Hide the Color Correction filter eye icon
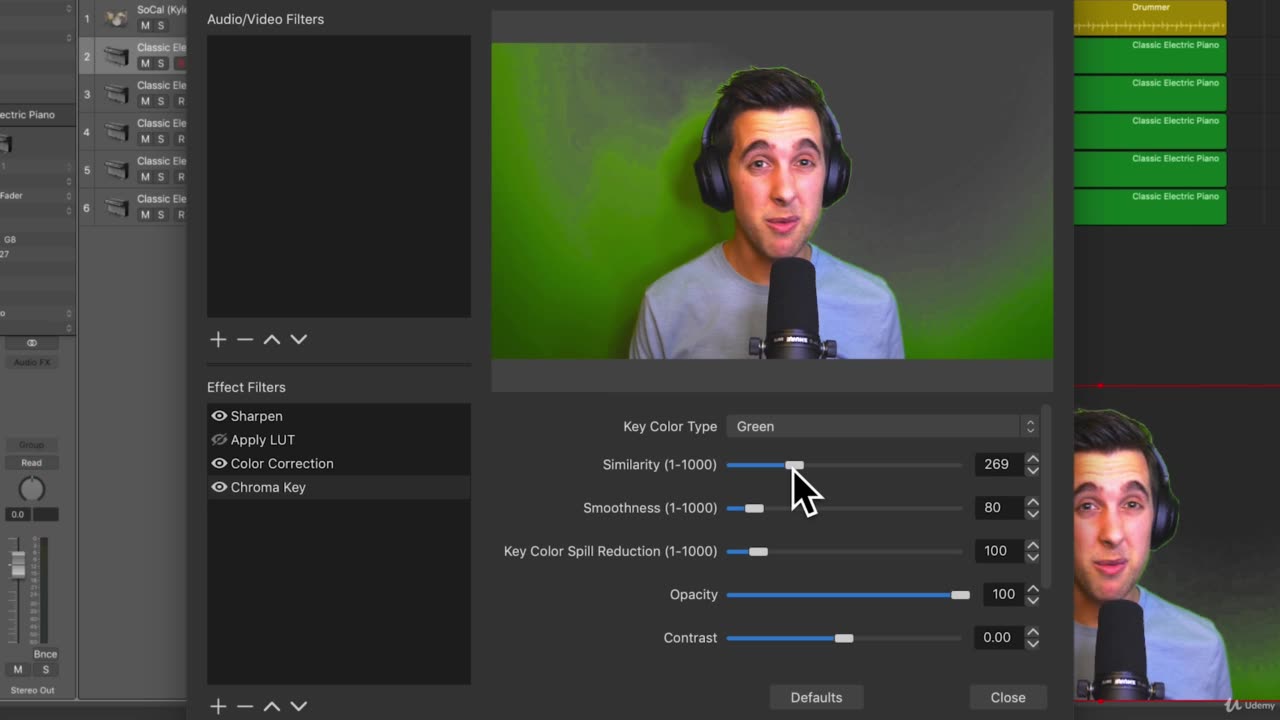1280x720 pixels. click(x=219, y=464)
